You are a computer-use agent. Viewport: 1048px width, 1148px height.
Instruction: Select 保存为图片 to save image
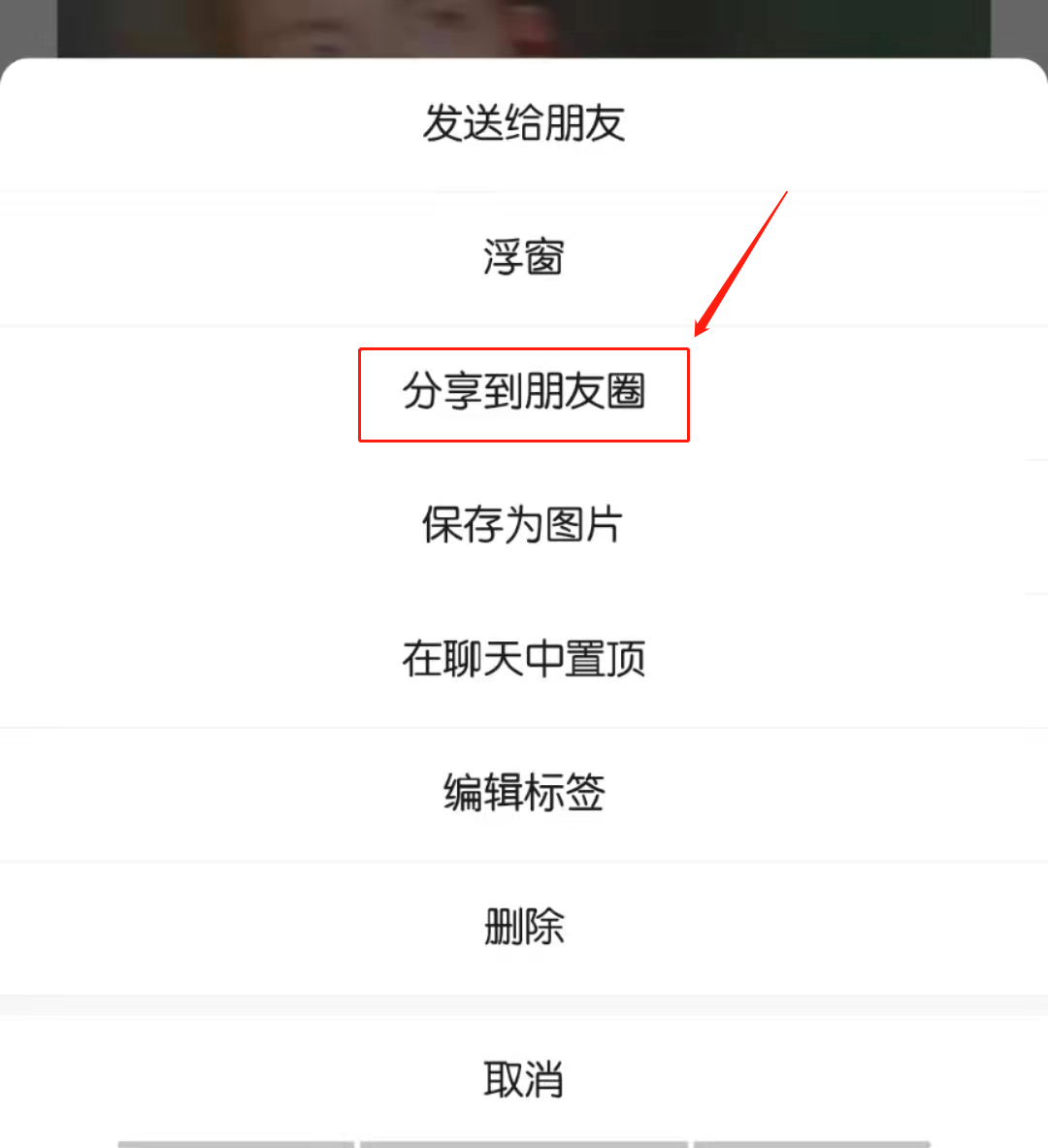(x=524, y=526)
